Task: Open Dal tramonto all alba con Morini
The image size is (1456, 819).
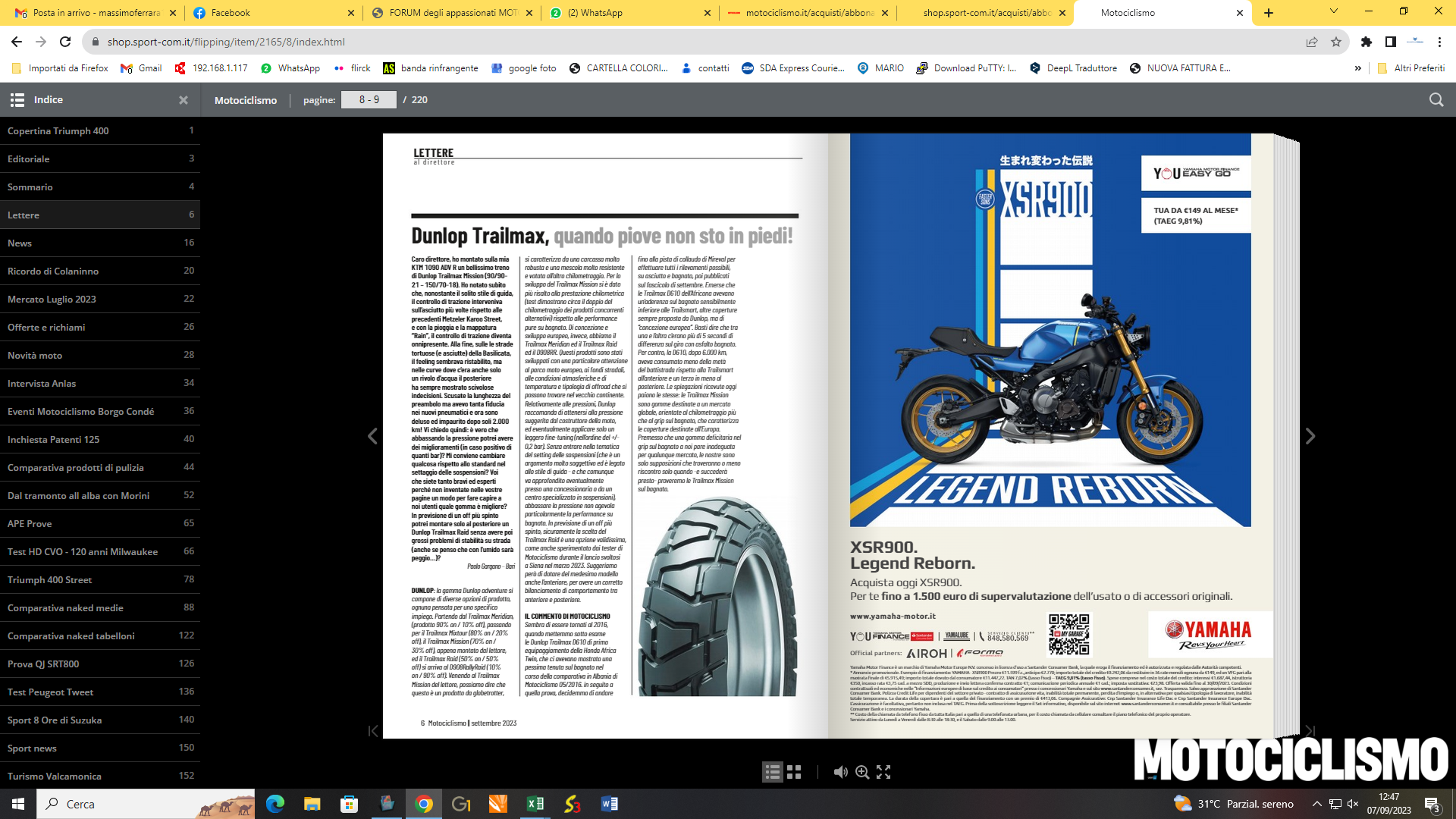Action: [100, 495]
